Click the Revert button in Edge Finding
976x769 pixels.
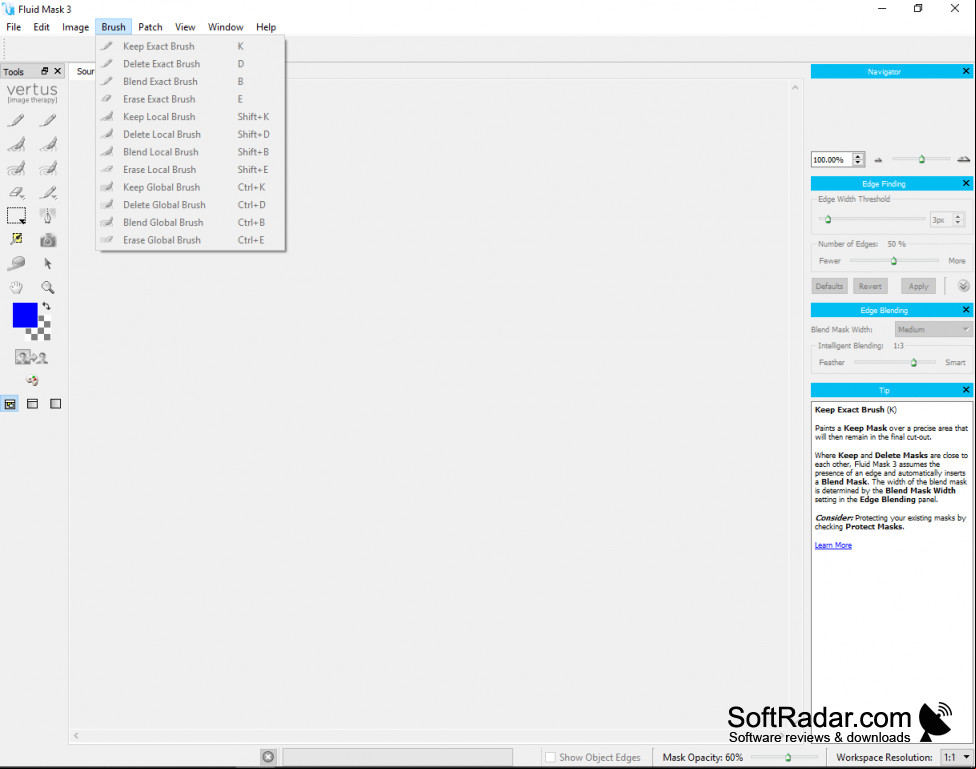pos(870,286)
